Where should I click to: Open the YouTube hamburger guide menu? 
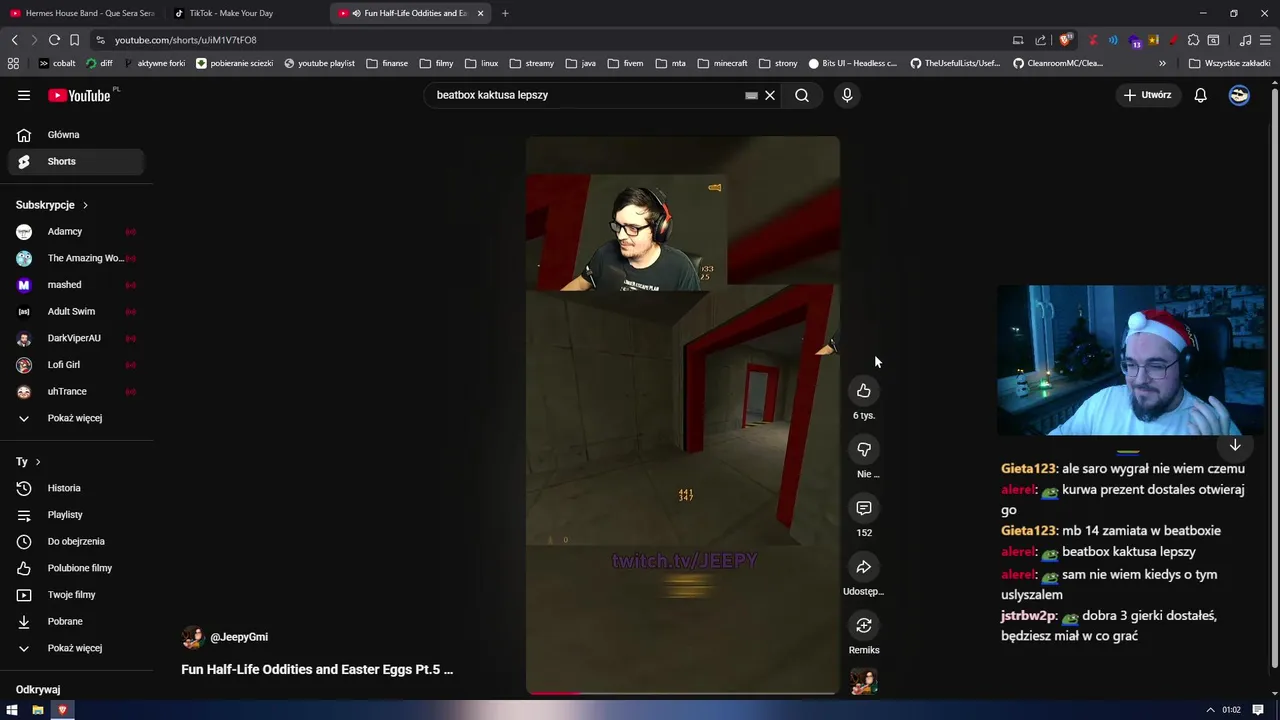coord(24,95)
